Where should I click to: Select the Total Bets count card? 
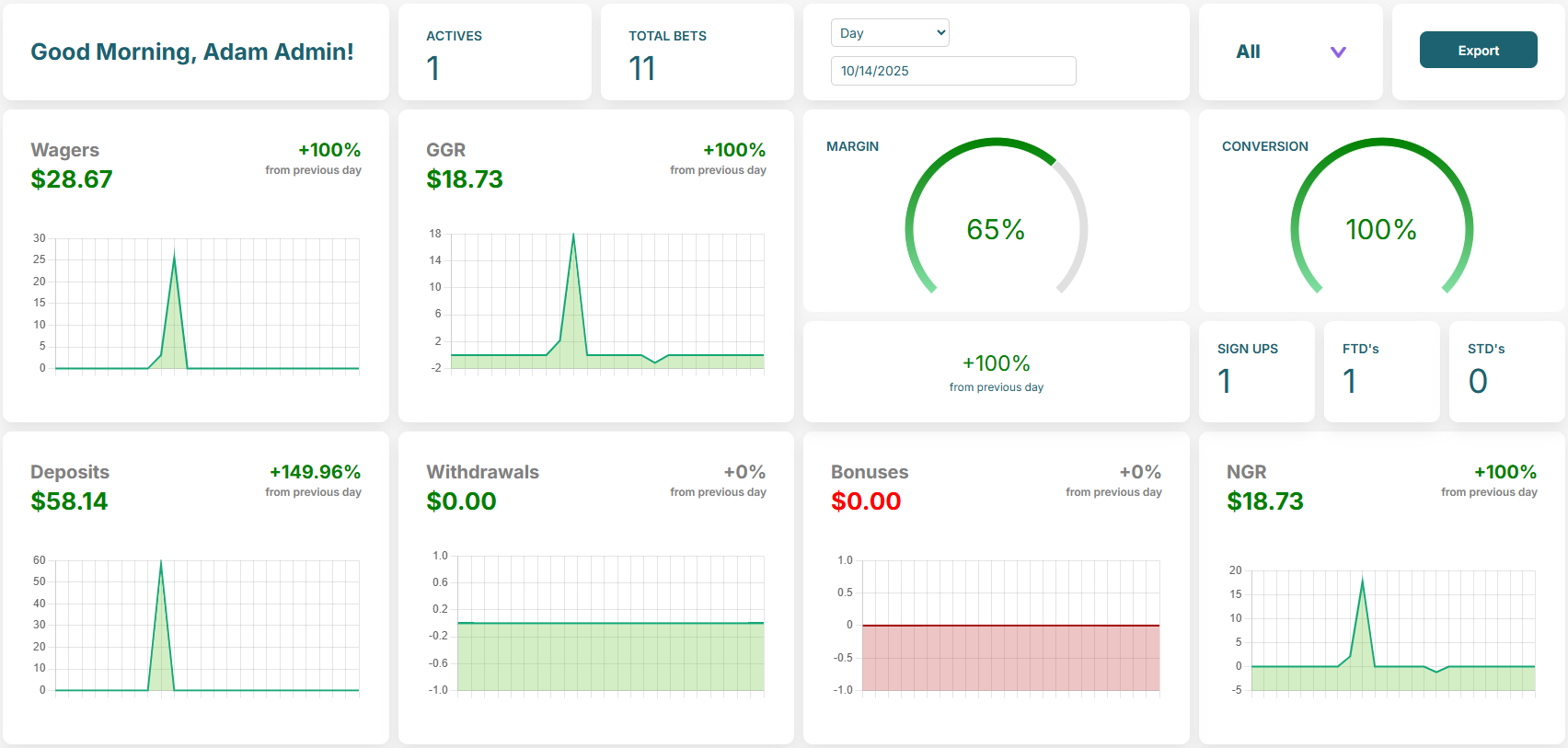point(697,52)
